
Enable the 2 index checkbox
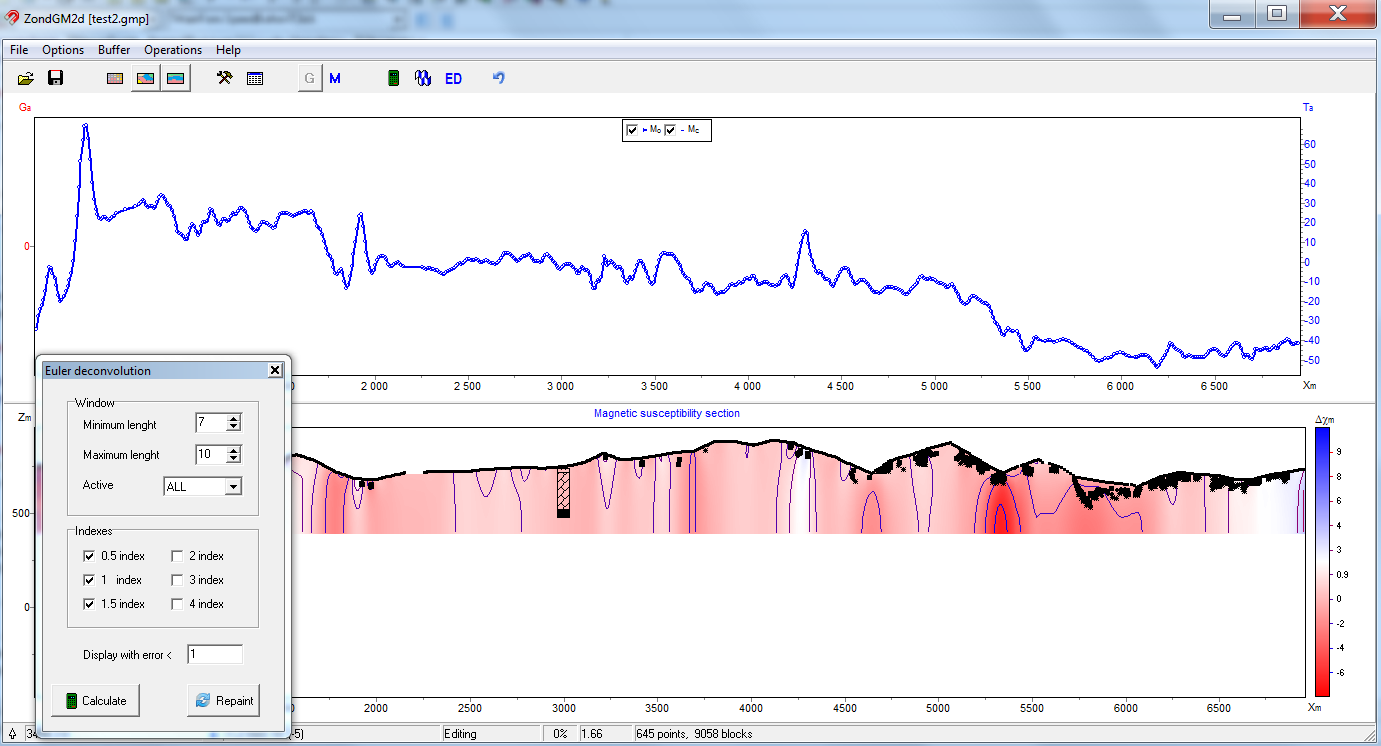point(177,556)
